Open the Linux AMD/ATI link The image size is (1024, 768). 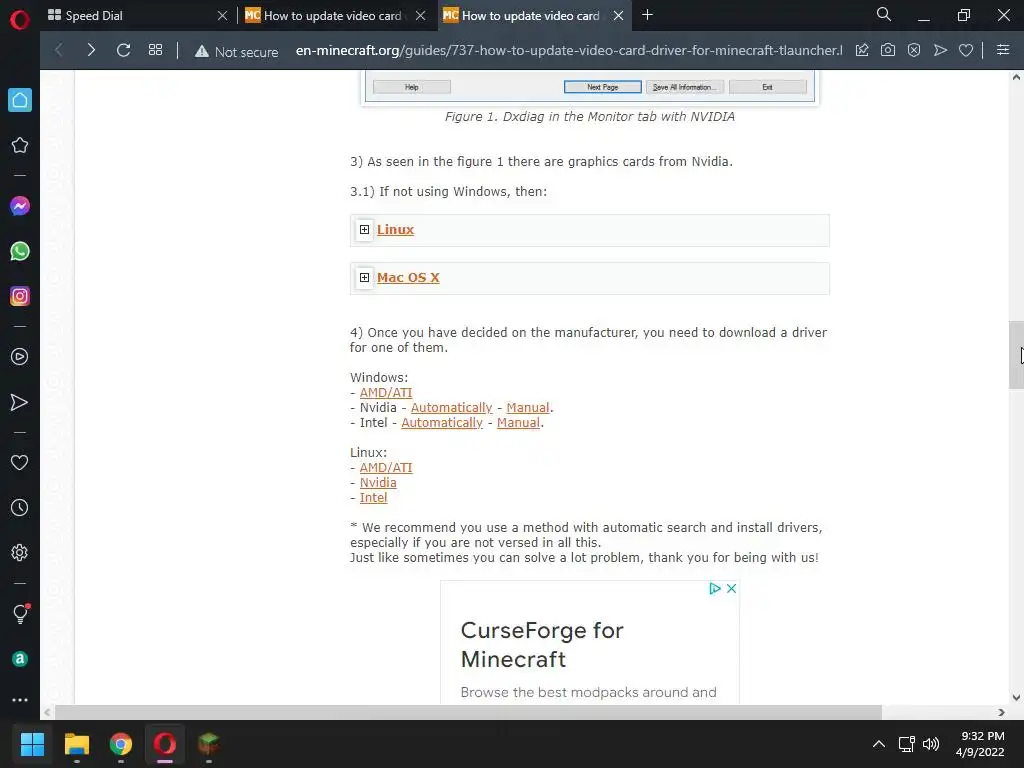pyautogui.click(x=386, y=468)
